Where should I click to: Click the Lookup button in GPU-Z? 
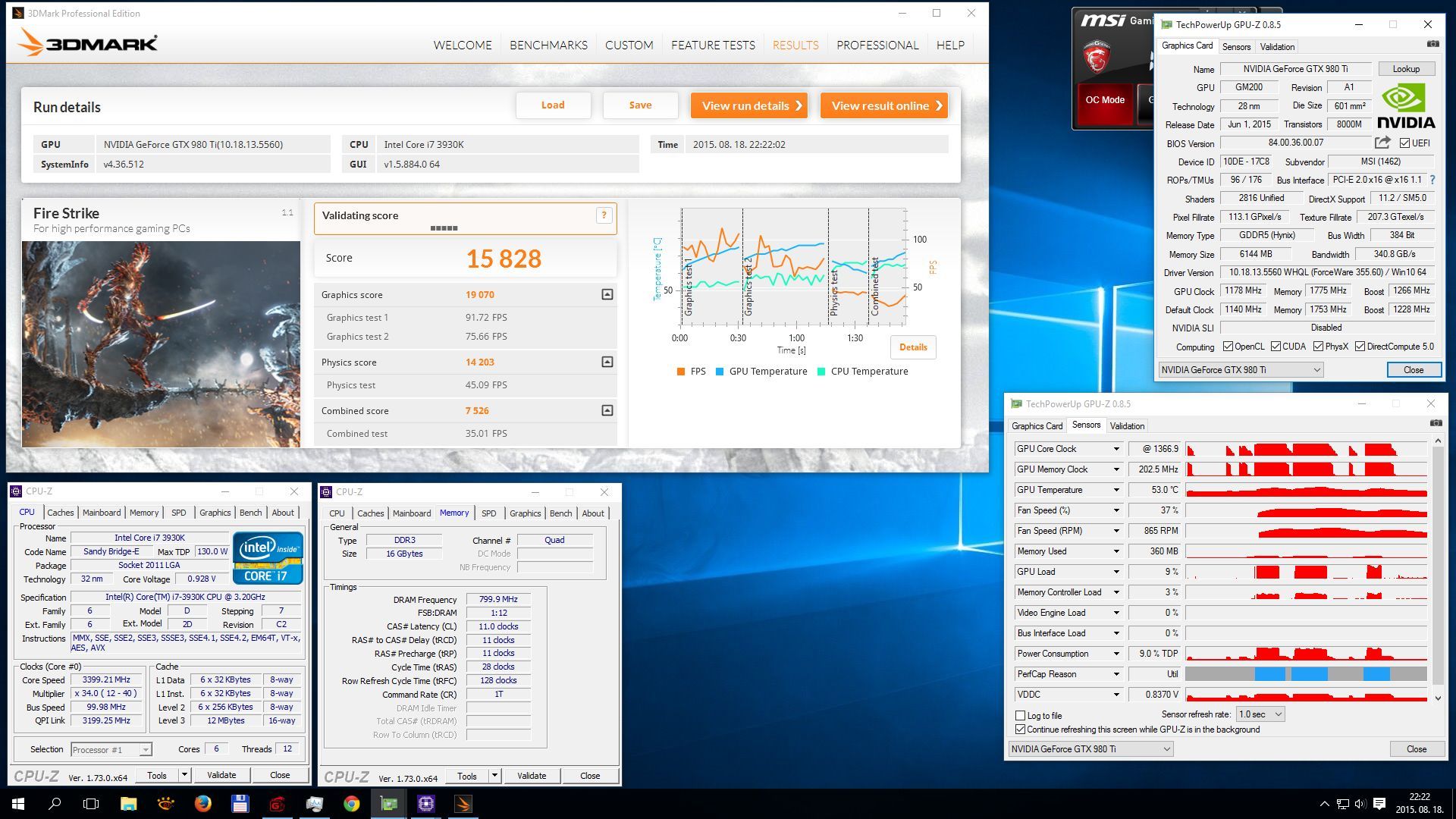1406,68
